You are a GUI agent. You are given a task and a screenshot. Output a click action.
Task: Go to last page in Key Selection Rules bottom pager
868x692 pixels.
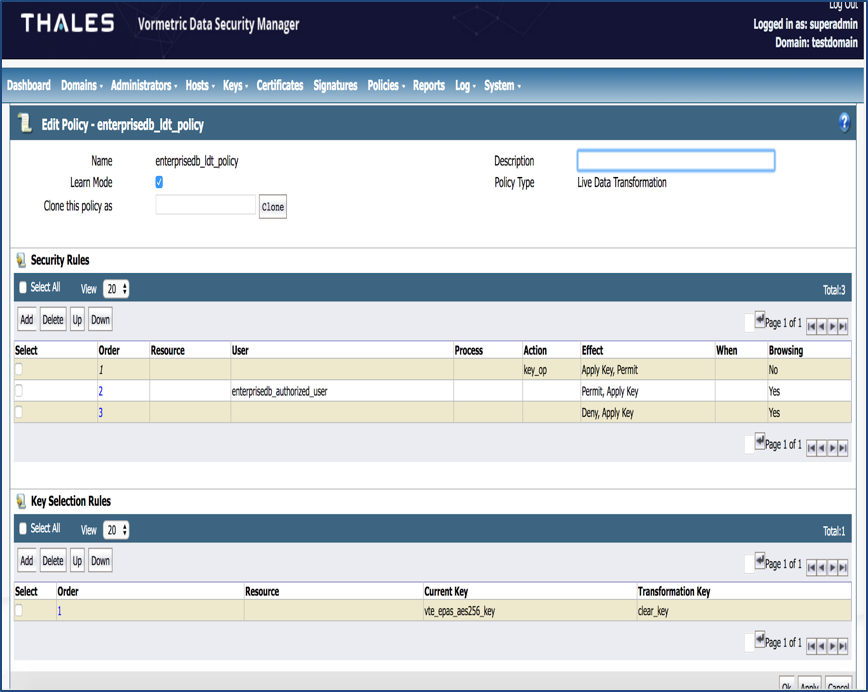click(843, 646)
